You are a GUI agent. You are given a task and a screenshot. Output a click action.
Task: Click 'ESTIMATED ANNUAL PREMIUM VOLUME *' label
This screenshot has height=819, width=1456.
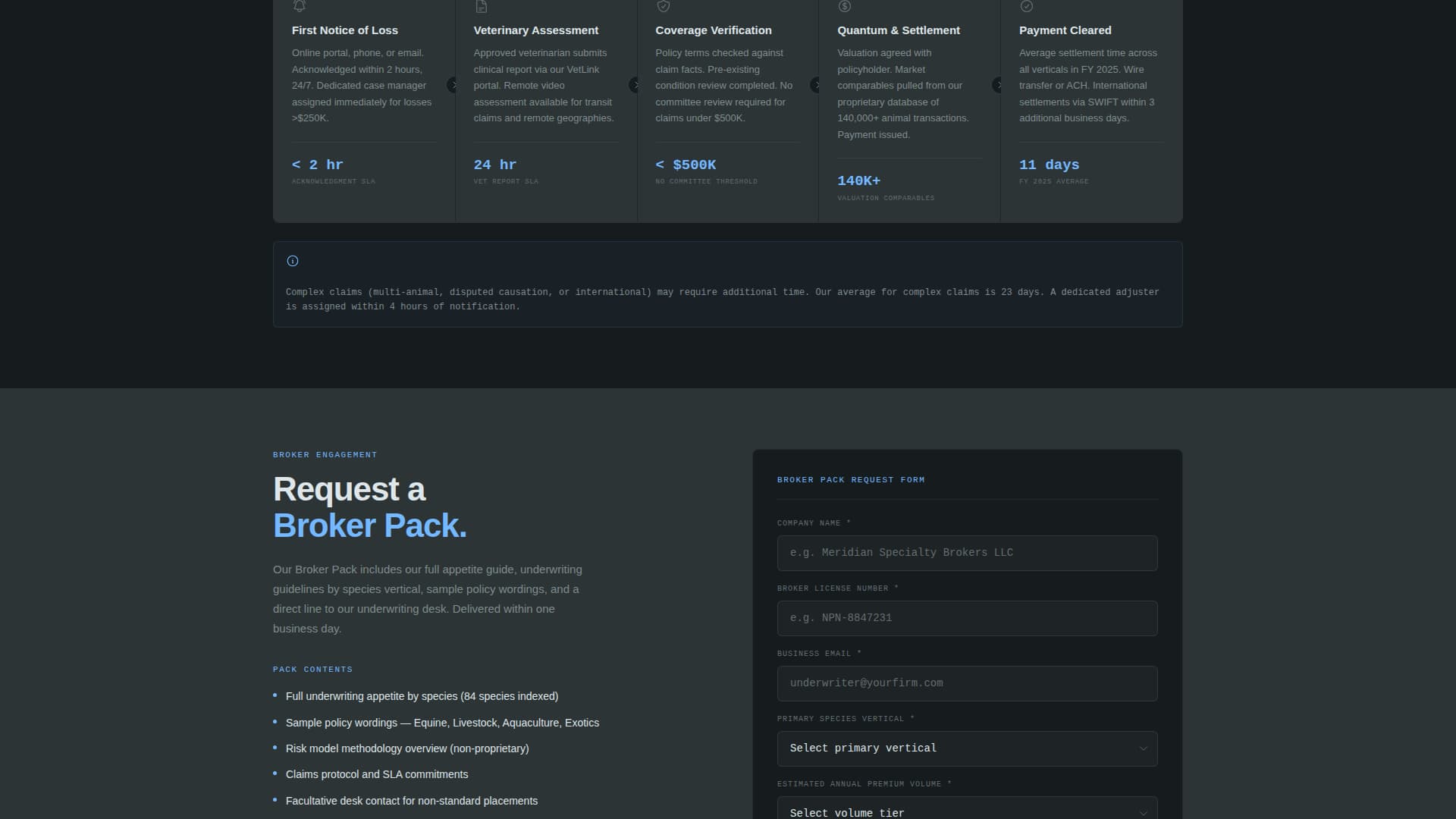coord(864,784)
